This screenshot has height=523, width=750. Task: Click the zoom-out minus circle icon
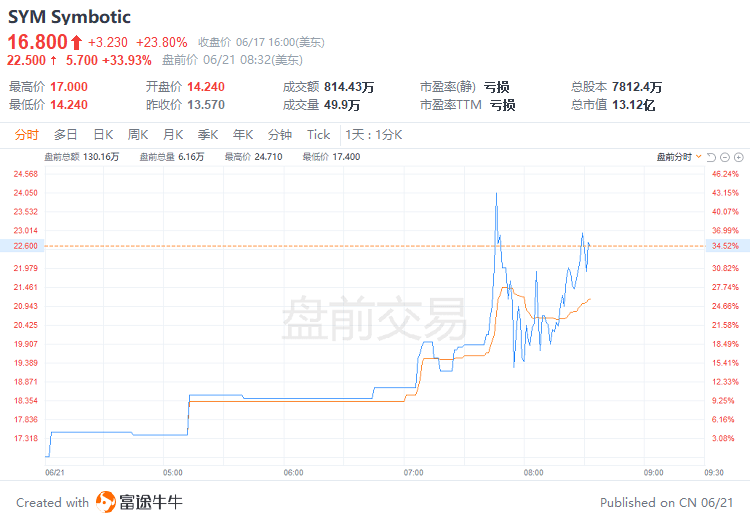pyautogui.click(x=725, y=157)
